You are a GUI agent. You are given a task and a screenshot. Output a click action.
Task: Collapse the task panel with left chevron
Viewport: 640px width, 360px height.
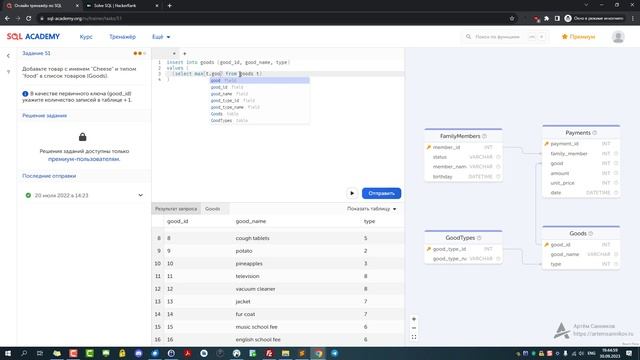(8, 56)
